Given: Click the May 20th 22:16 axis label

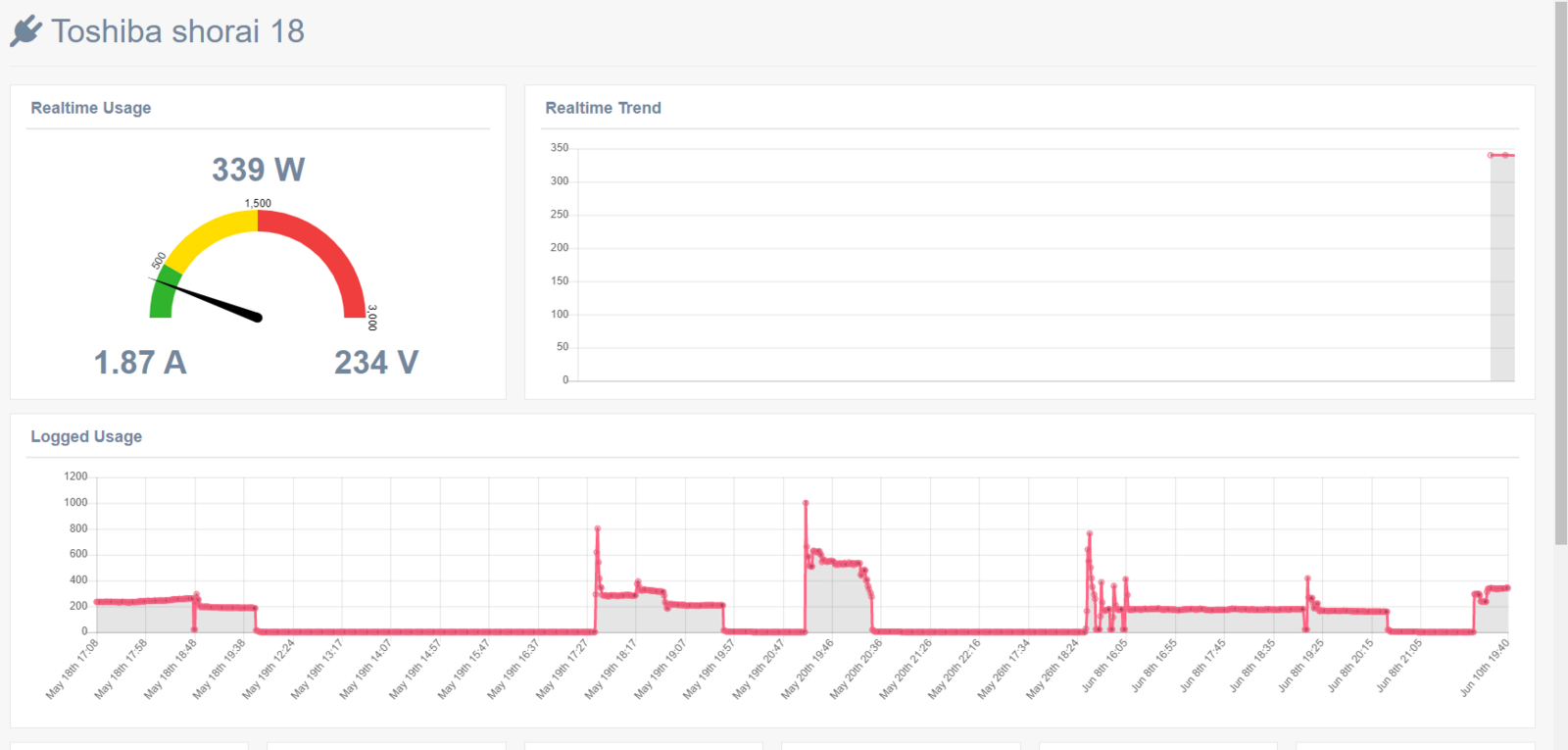Looking at the screenshot, I should [x=955, y=669].
